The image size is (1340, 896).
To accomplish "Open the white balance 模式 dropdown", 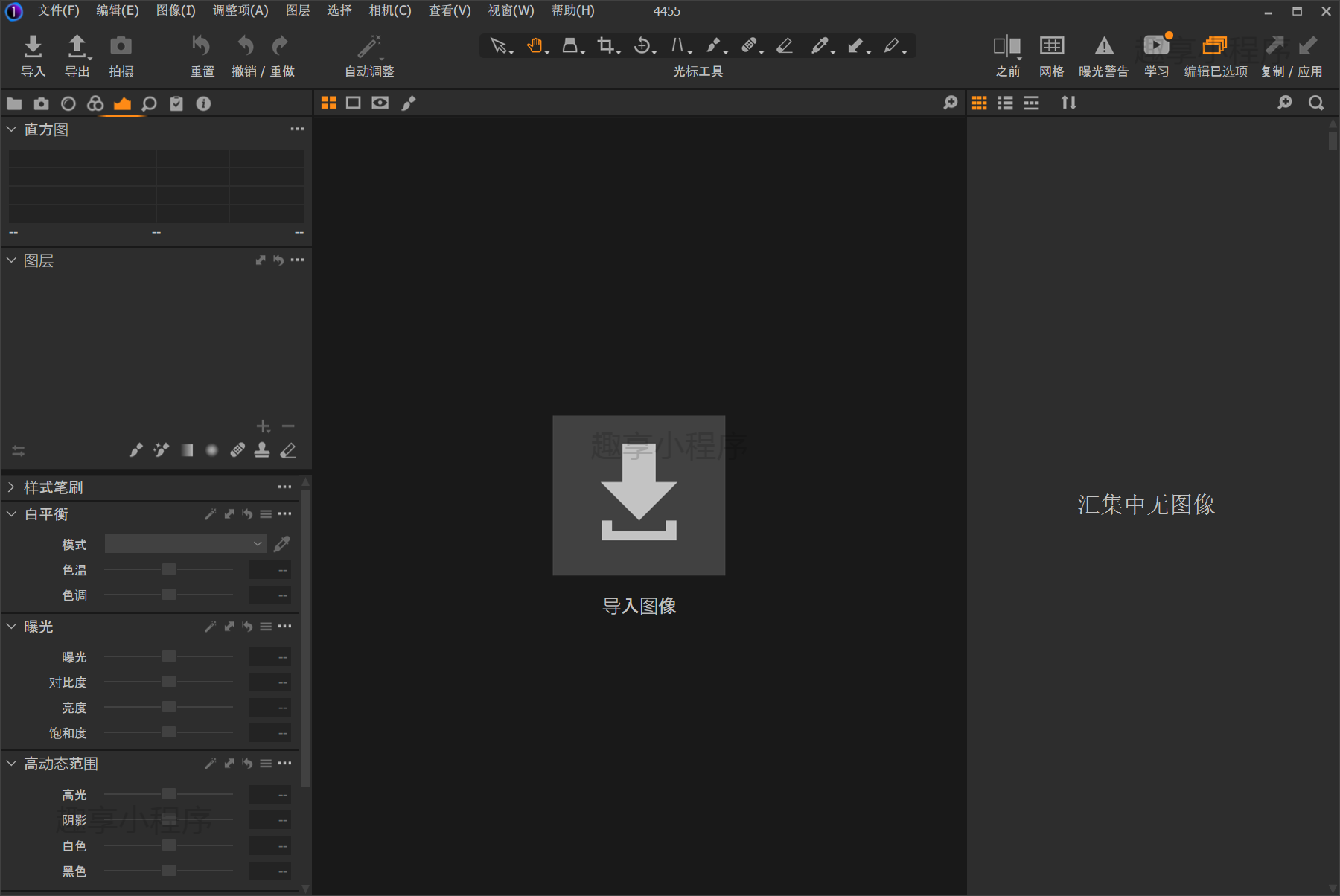I will (x=185, y=544).
